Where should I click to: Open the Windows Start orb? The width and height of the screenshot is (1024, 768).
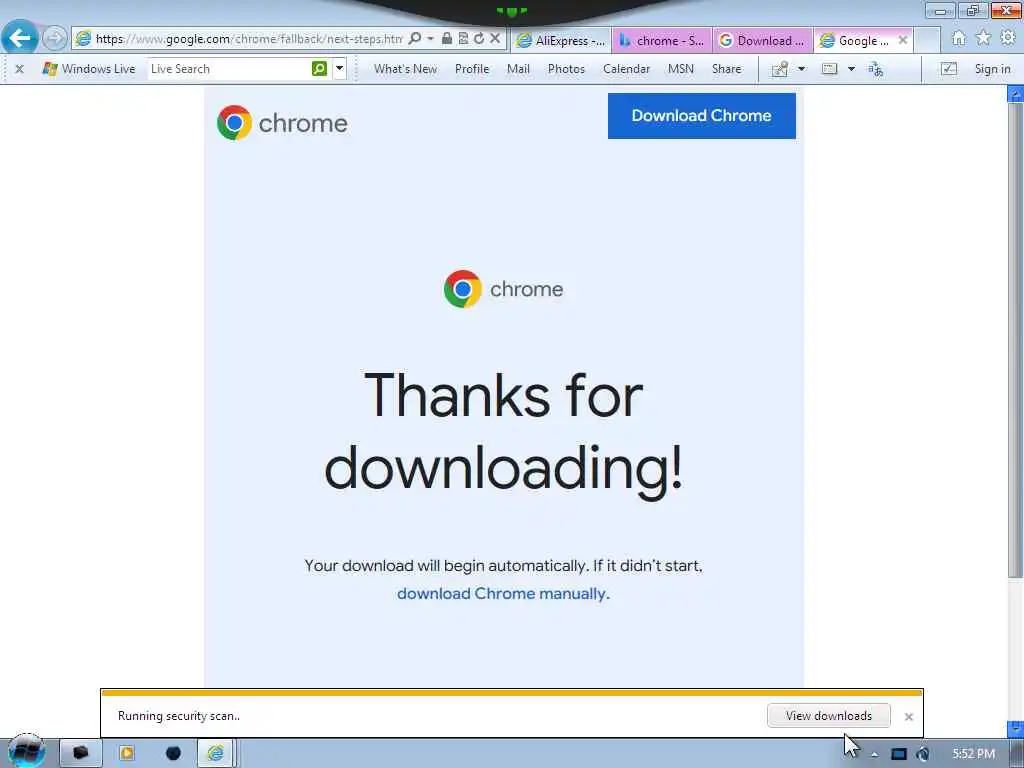26,752
